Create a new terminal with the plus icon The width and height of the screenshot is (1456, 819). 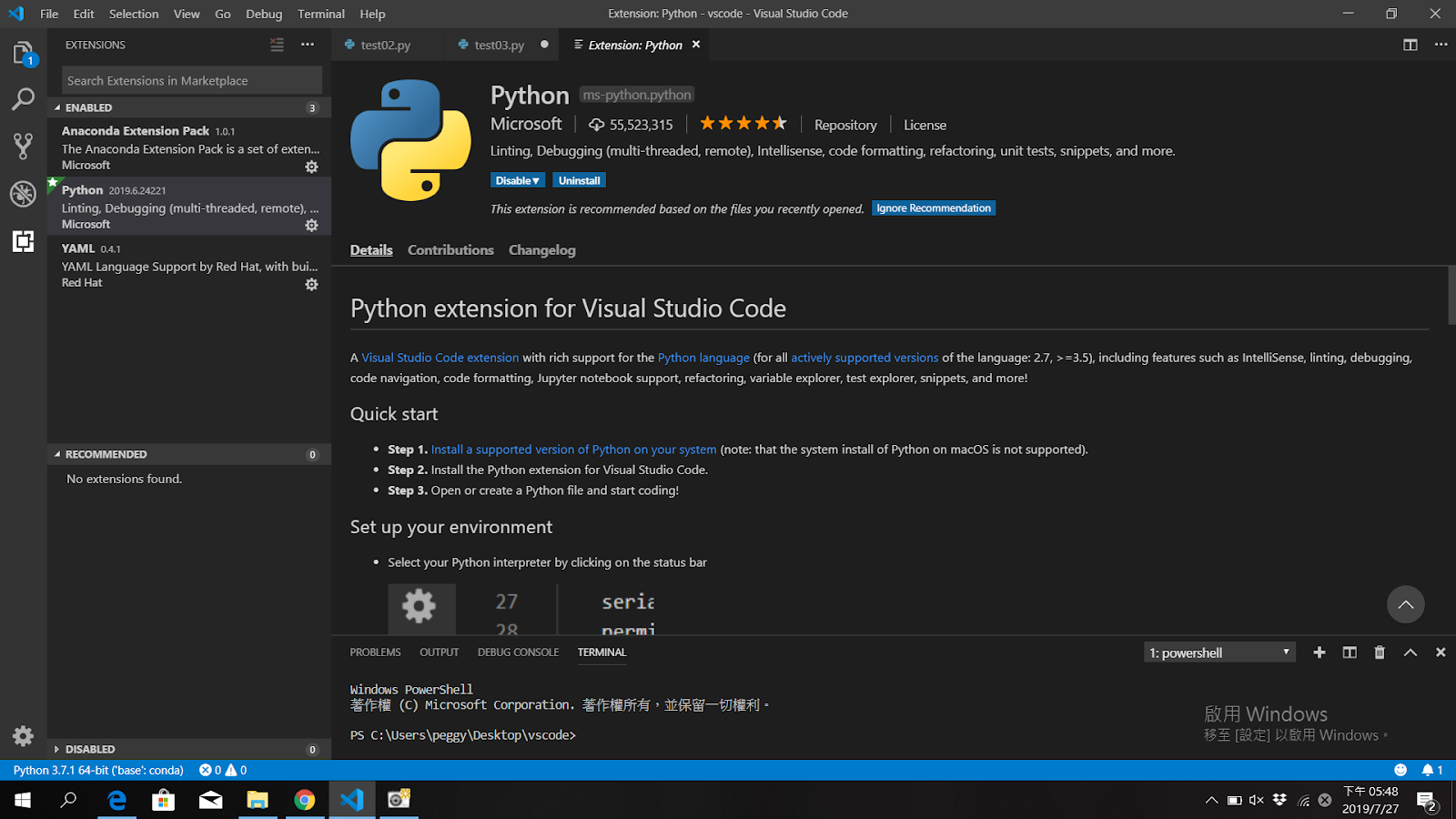click(x=1319, y=652)
